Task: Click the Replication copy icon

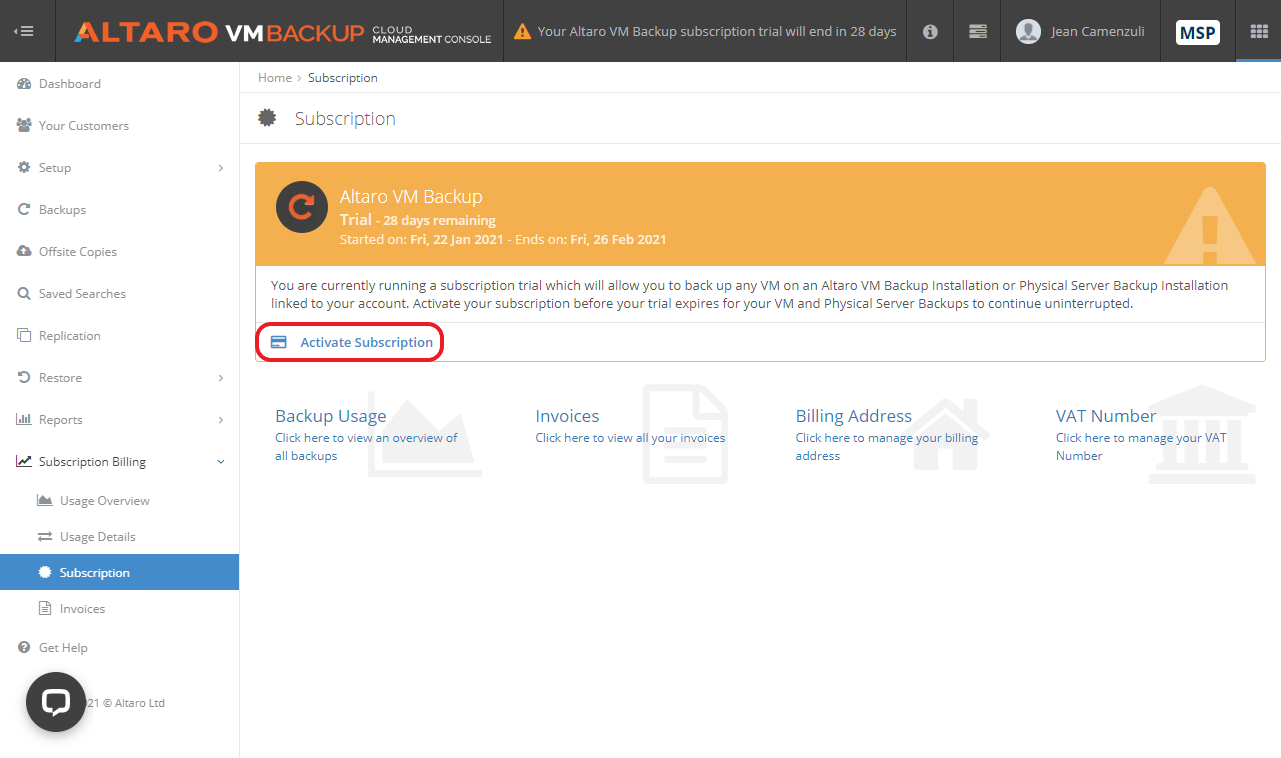Action: coord(24,336)
